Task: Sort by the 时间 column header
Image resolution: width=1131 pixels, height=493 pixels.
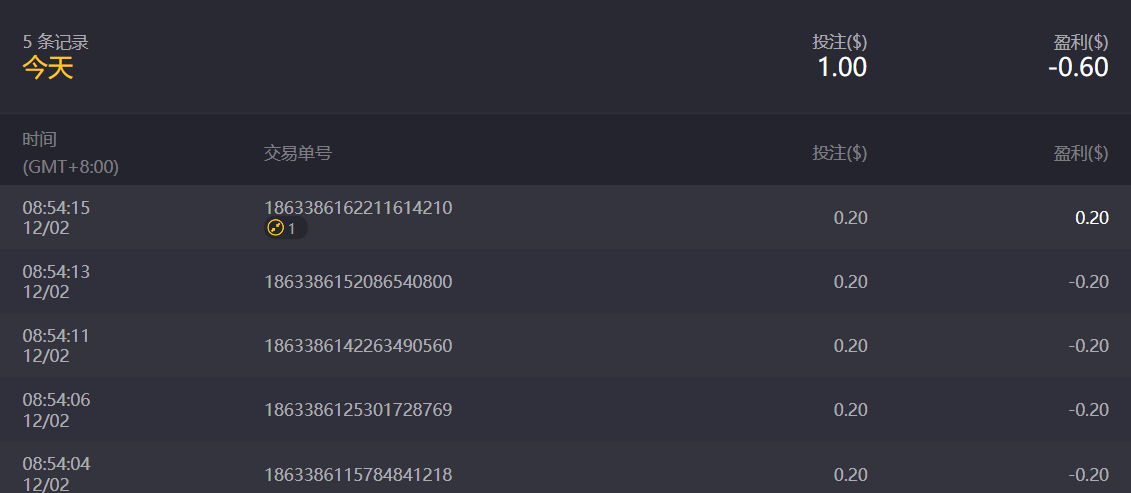Action: pos(40,140)
